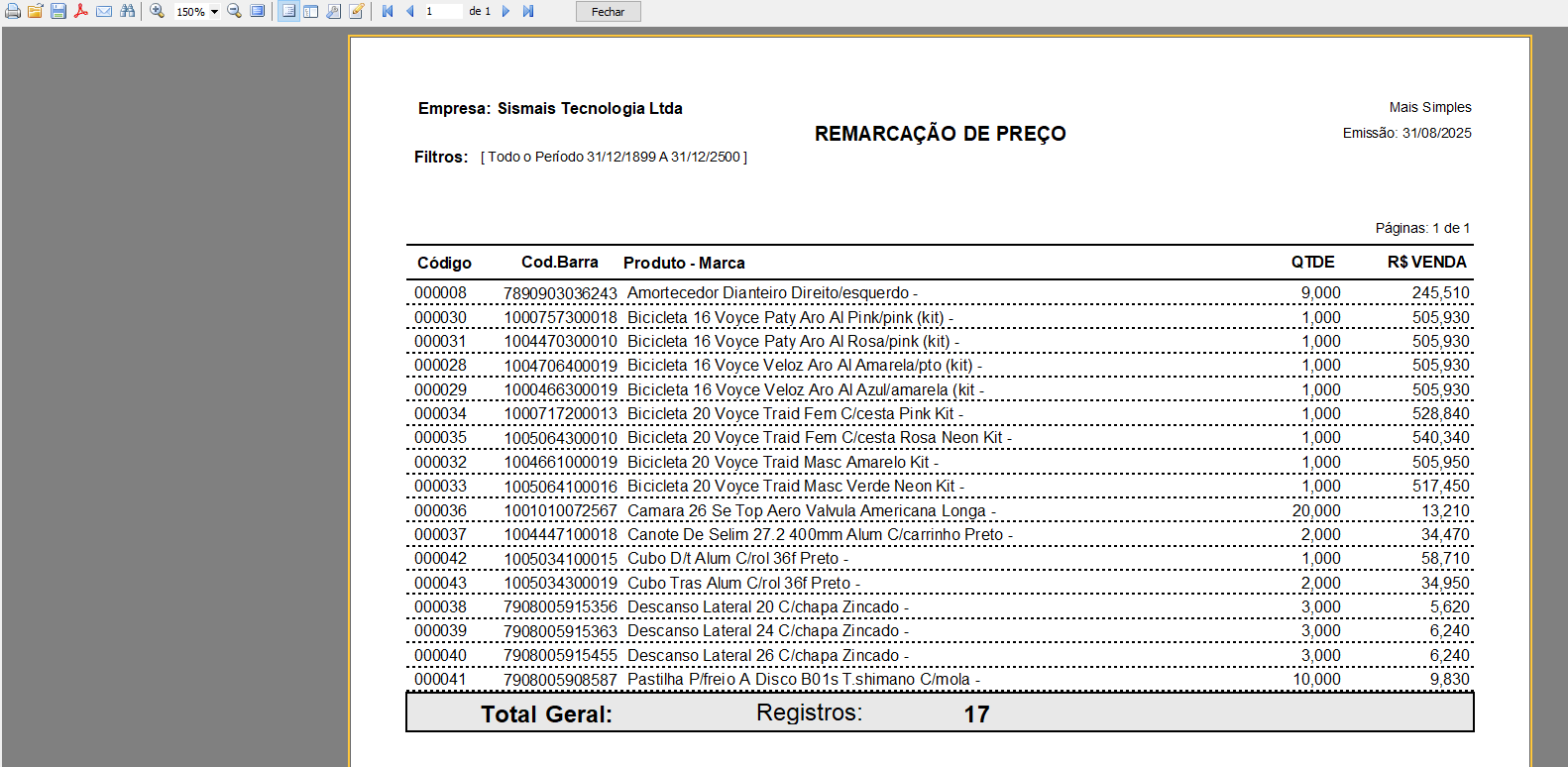Zoom out with the magnifier minus icon
Viewport: 1568px width, 767px height.
[x=235, y=12]
